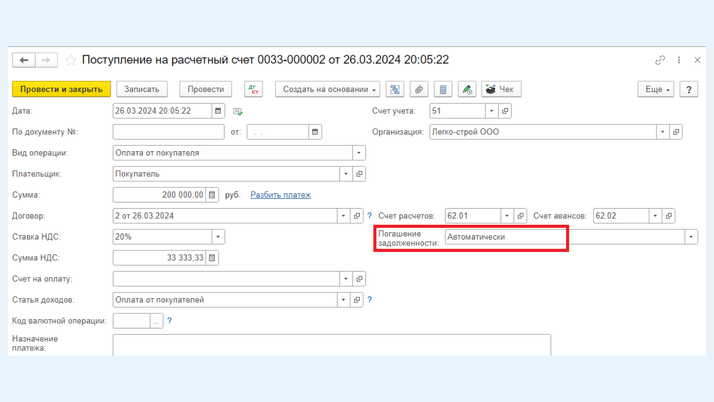Click the Провести и закрыть button
This screenshot has width=714, height=402.
coord(61,89)
